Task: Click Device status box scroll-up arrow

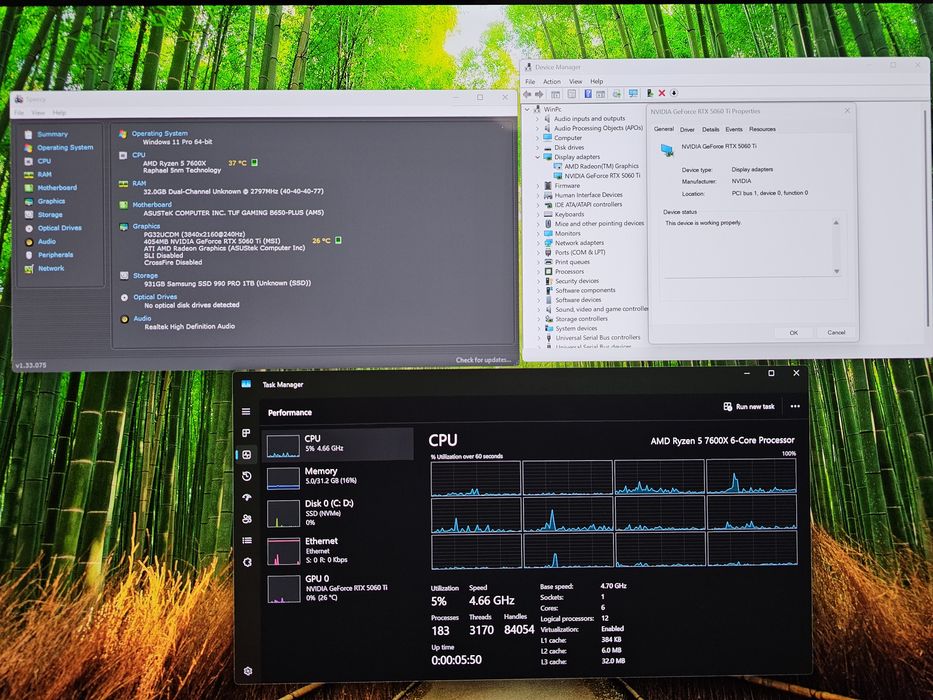Action: [x=836, y=223]
